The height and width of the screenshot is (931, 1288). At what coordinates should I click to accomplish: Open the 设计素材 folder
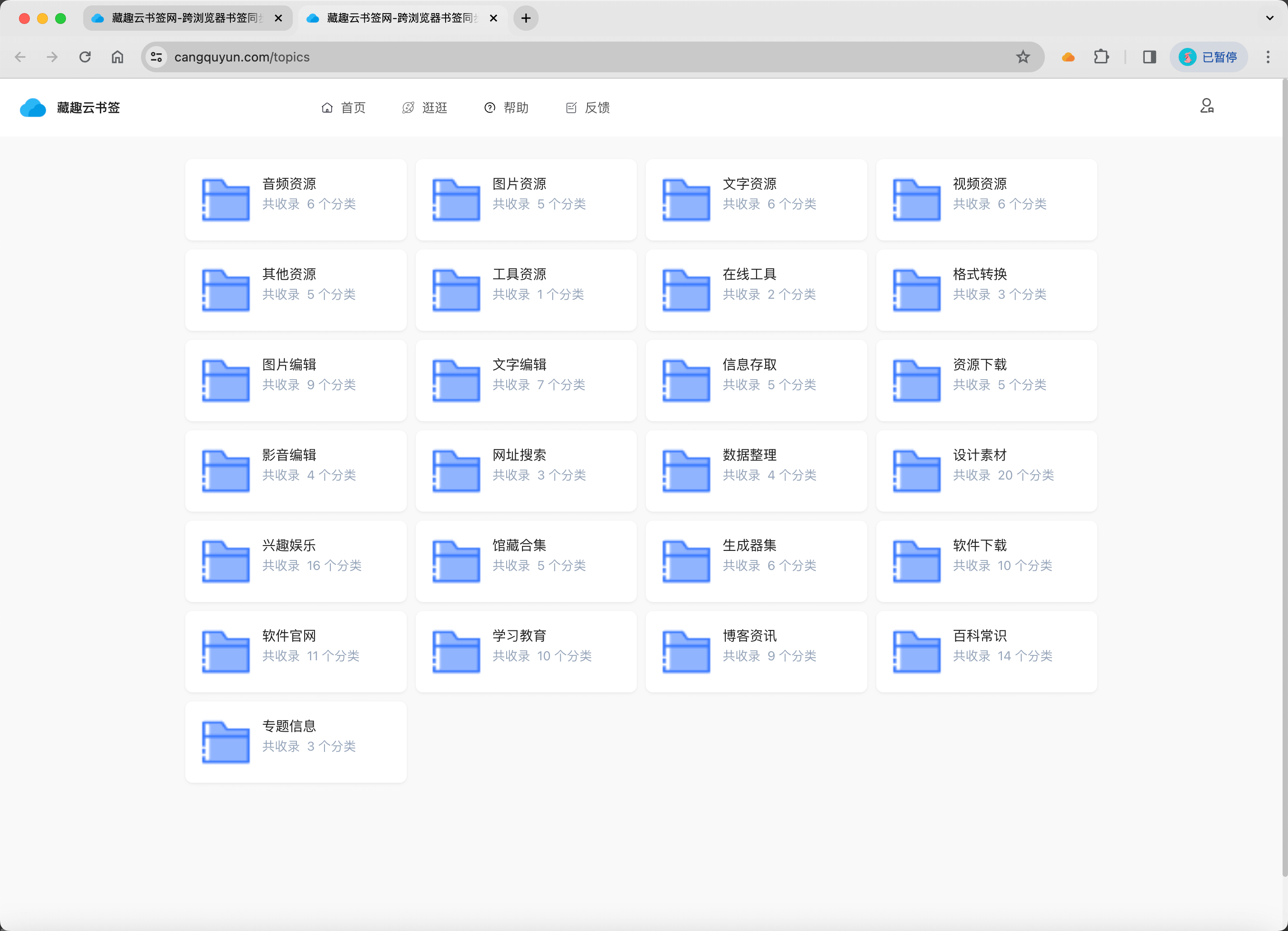pyautogui.click(x=987, y=470)
